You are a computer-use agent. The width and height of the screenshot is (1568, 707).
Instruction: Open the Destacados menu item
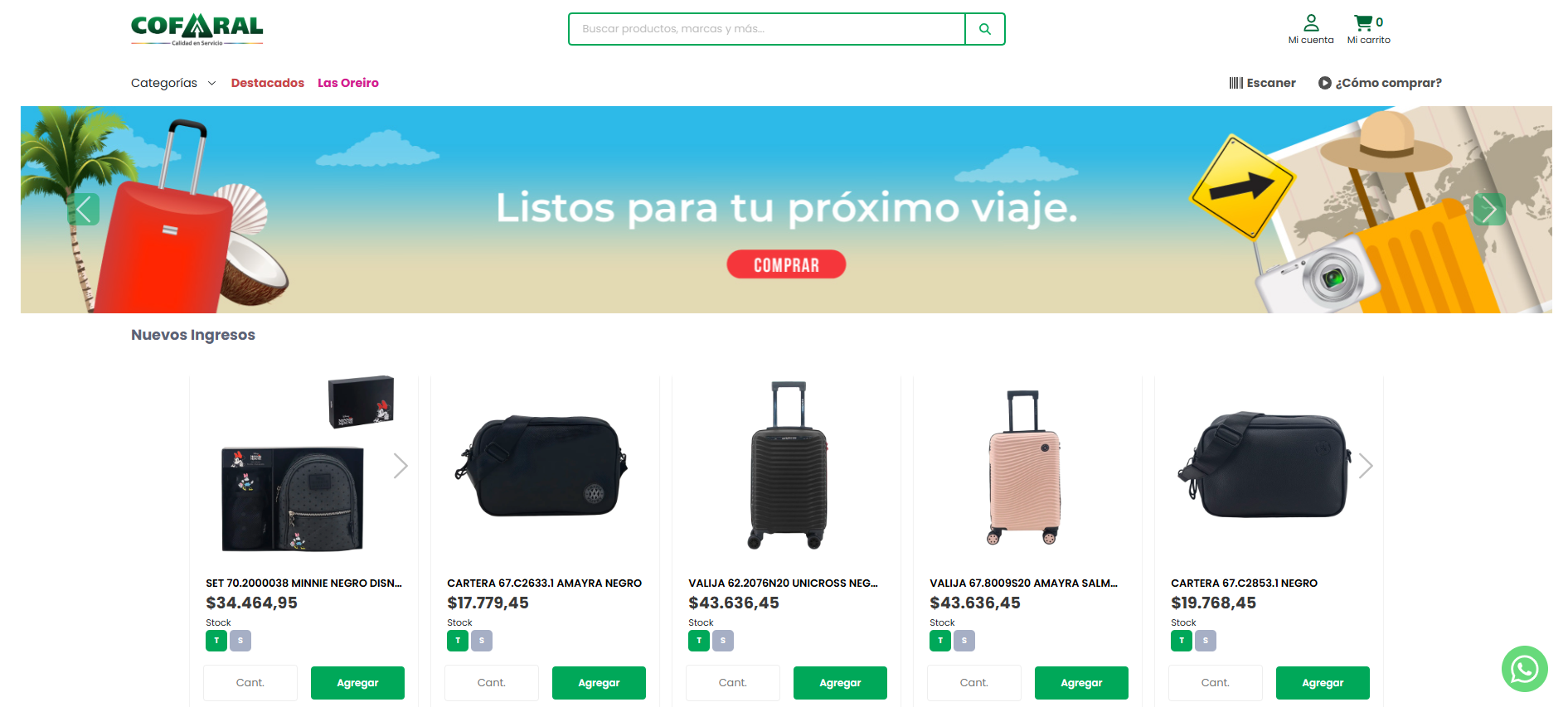[x=267, y=83]
